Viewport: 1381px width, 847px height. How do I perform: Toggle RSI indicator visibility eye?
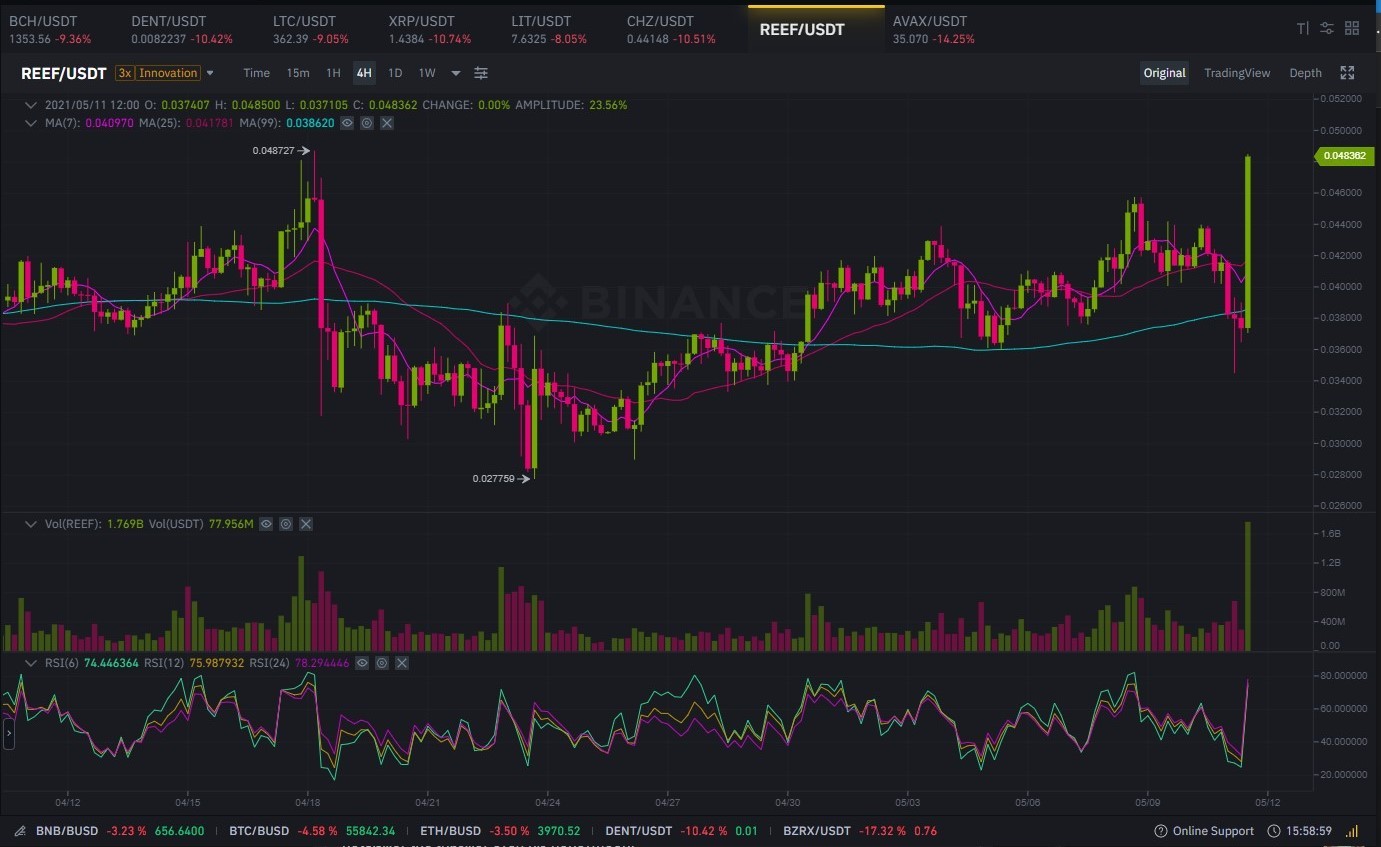pos(362,663)
